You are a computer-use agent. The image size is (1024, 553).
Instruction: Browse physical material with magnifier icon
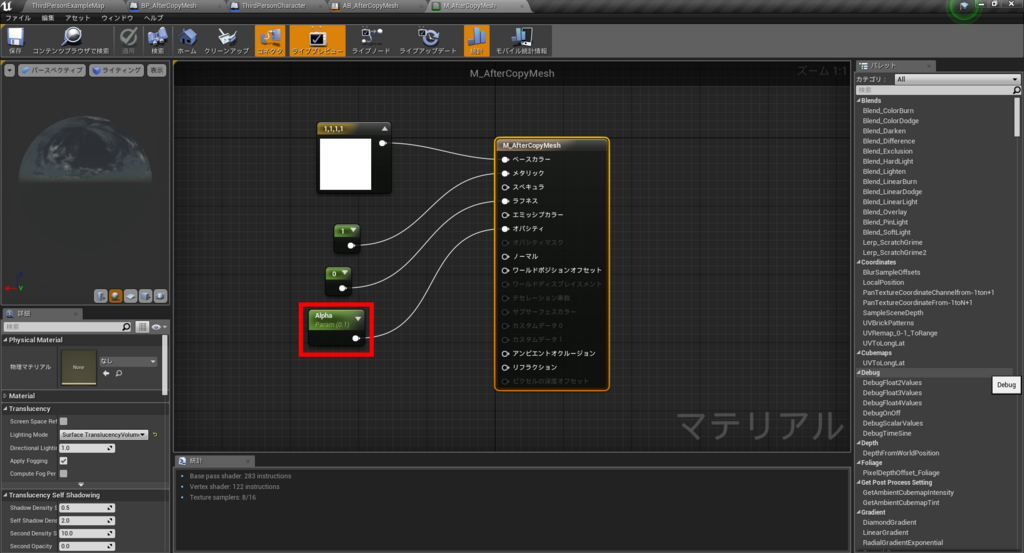pos(119,373)
